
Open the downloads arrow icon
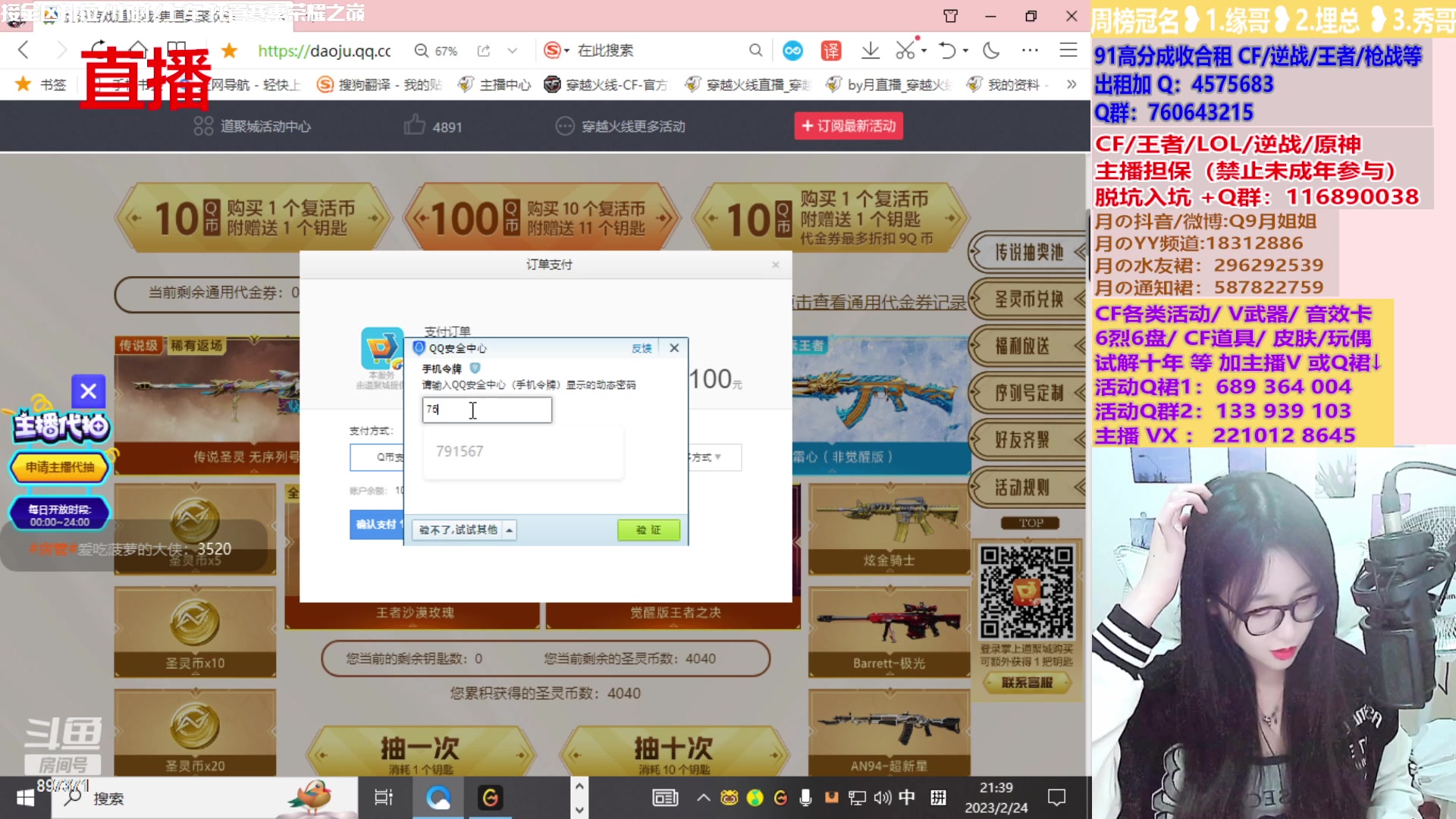[871, 51]
